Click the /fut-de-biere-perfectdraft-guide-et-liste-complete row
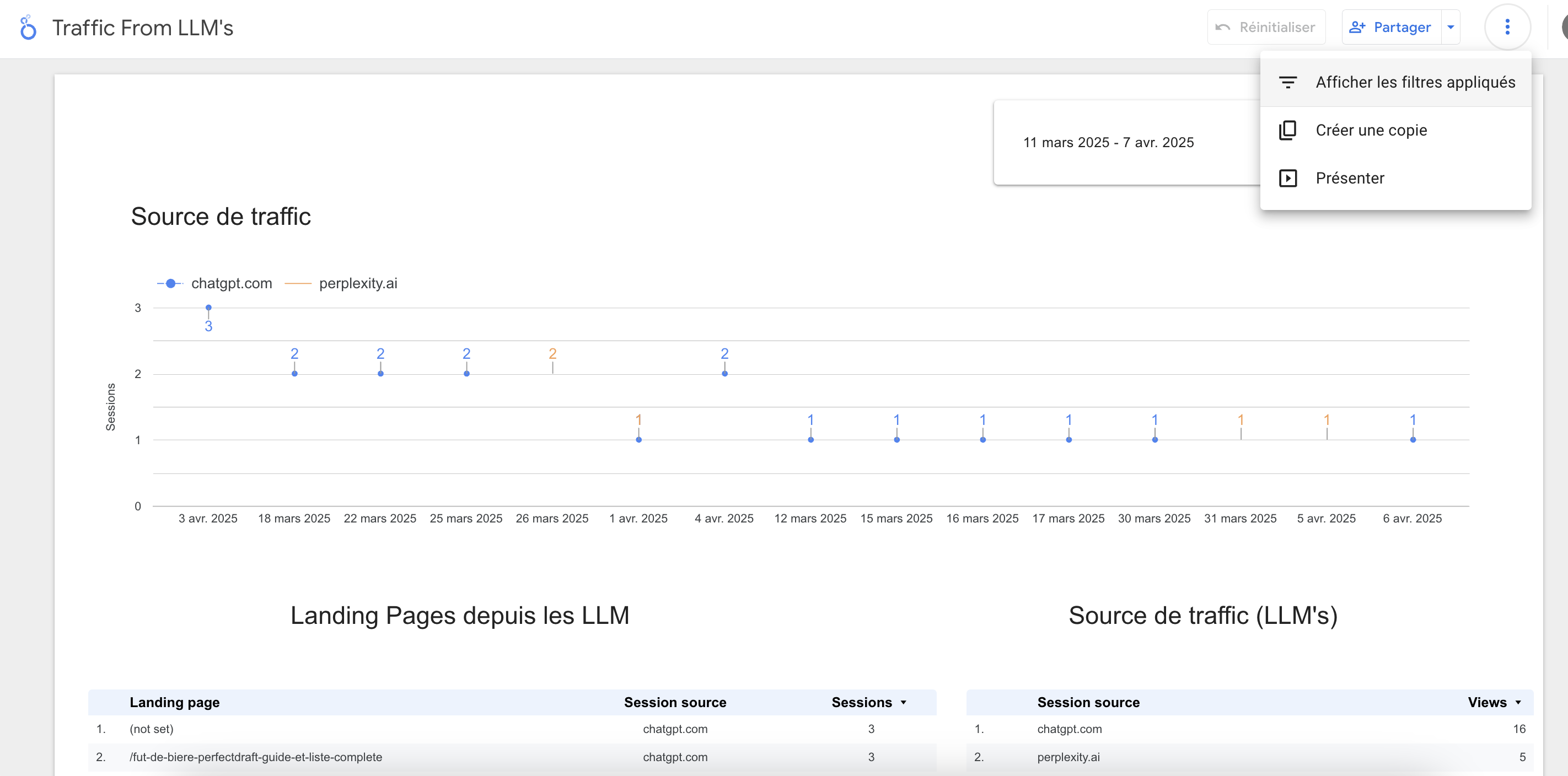This screenshot has width=1568, height=776. coord(512,758)
